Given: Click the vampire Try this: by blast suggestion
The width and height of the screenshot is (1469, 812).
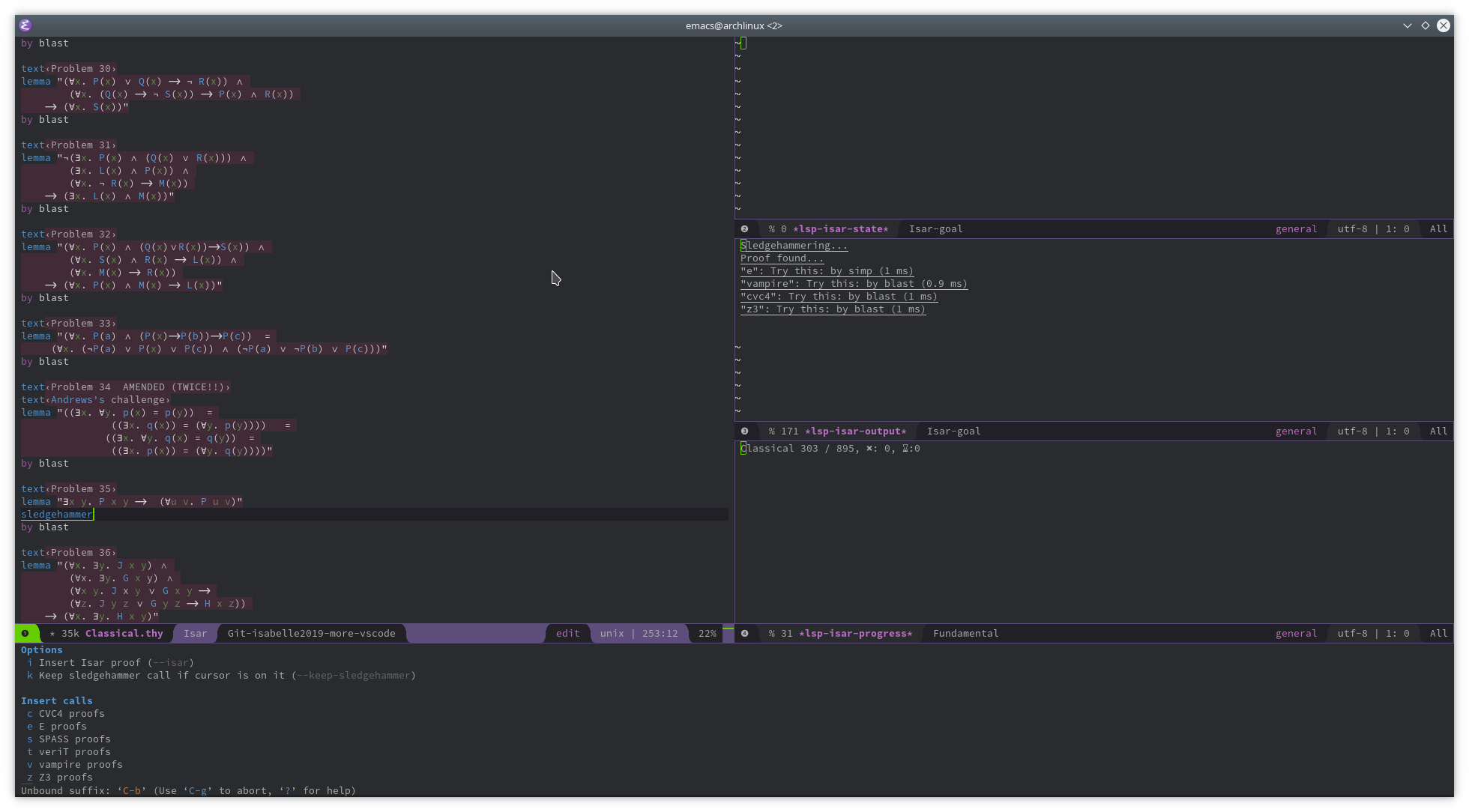Looking at the screenshot, I should tap(854, 284).
